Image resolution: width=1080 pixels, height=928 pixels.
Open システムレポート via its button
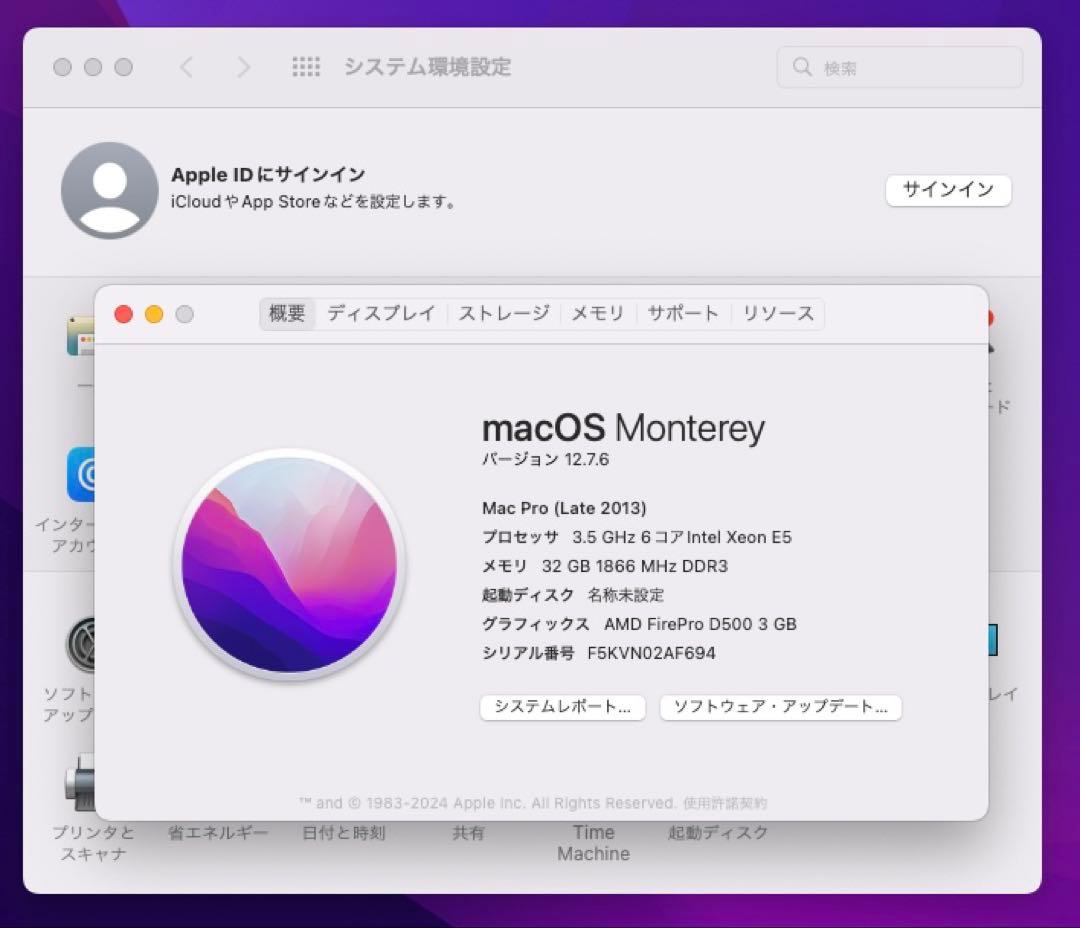(x=562, y=707)
